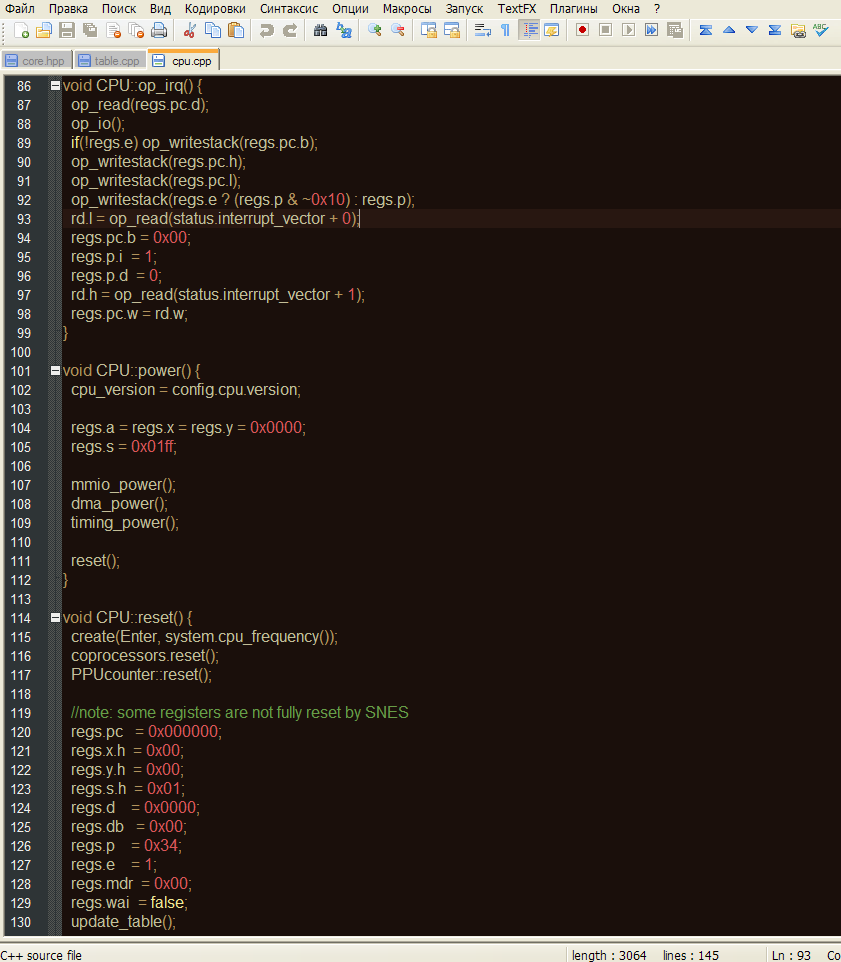The width and height of the screenshot is (841, 962).
Task: Collapse the CPU::power function fold
Action: coord(55,370)
